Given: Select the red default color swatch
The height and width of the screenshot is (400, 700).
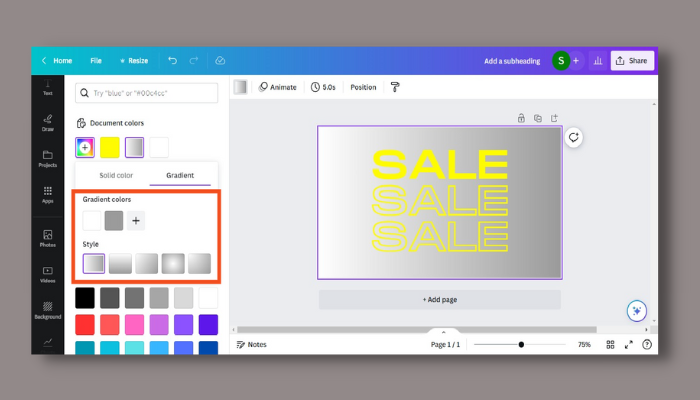Looking at the screenshot, I should point(85,325).
